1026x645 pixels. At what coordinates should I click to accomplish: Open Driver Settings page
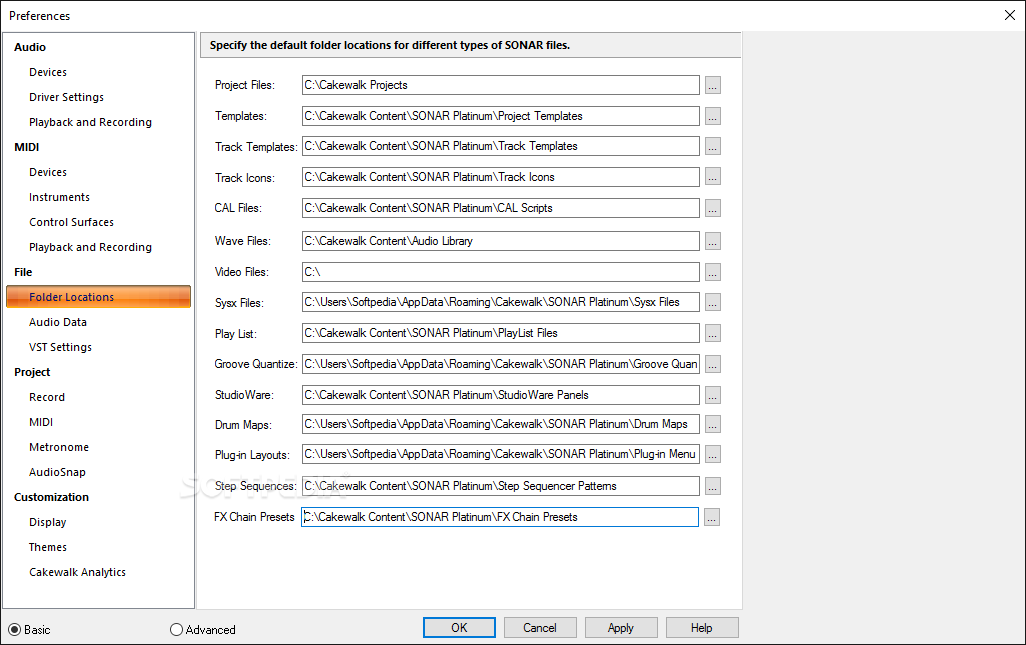(66, 97)
